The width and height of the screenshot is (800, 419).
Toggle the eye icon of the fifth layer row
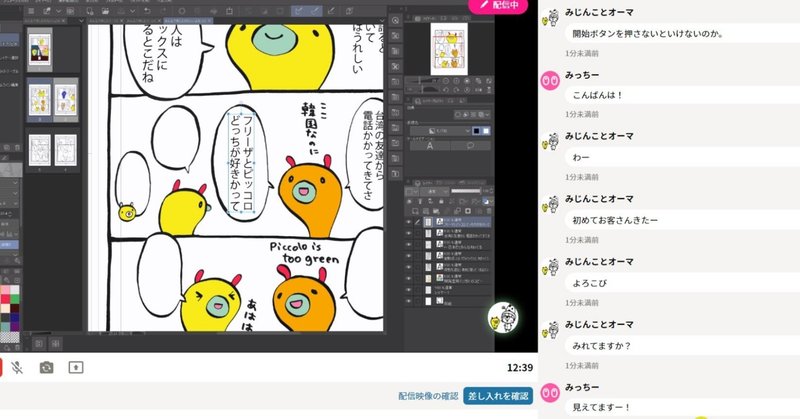pos(408,267)
